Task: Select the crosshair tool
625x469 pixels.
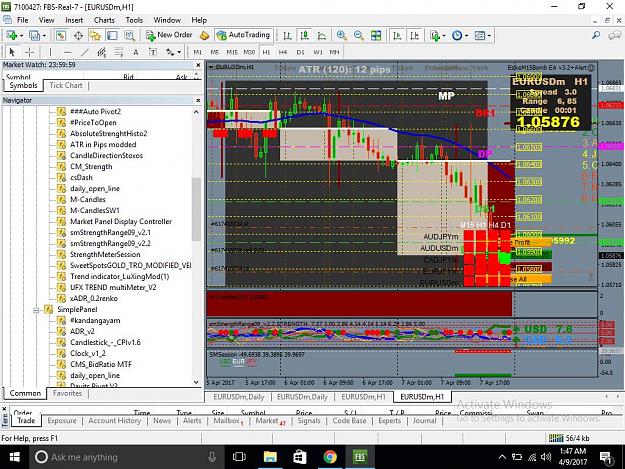Action: point(29,52)
